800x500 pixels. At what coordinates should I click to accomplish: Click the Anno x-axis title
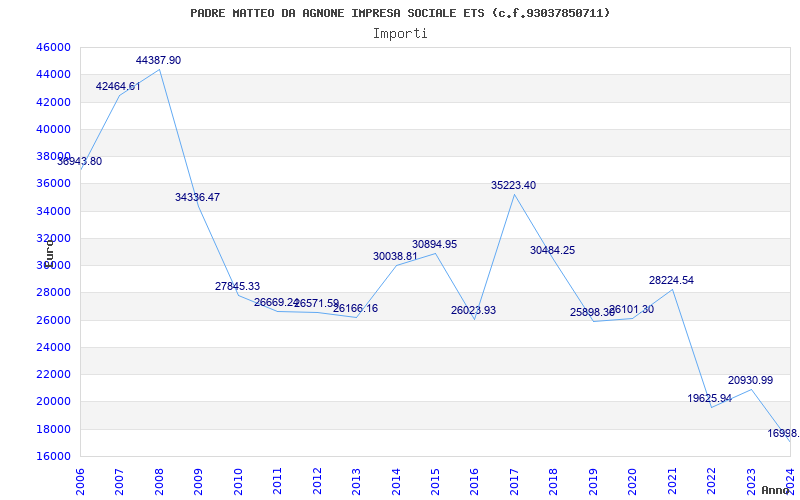[x=776, y=490]
